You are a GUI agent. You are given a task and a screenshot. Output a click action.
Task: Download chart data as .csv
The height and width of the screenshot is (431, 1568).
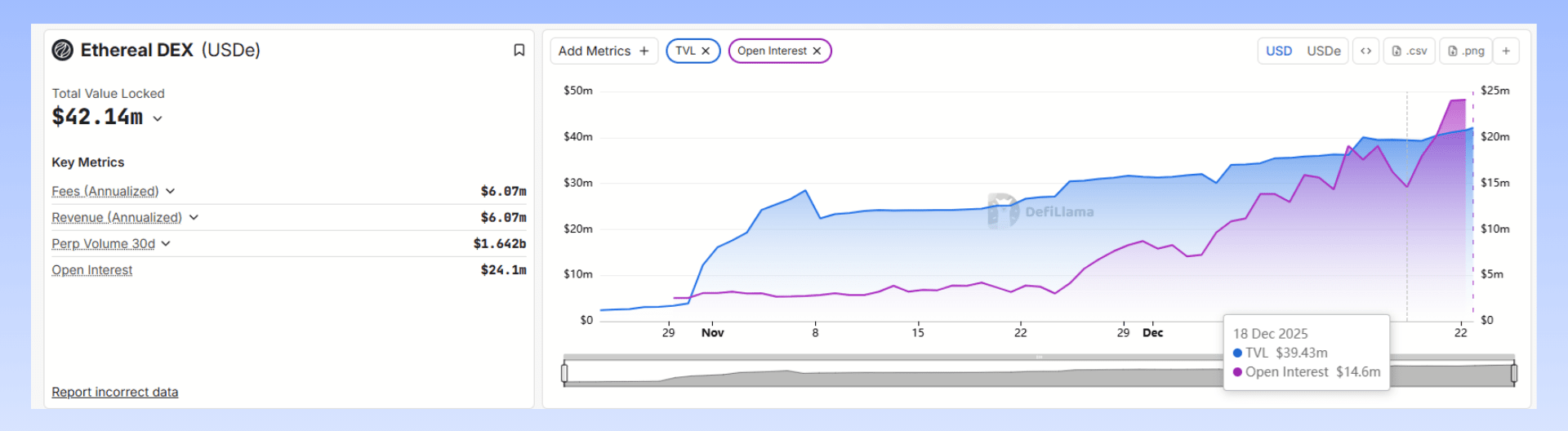click(1410, 51)
